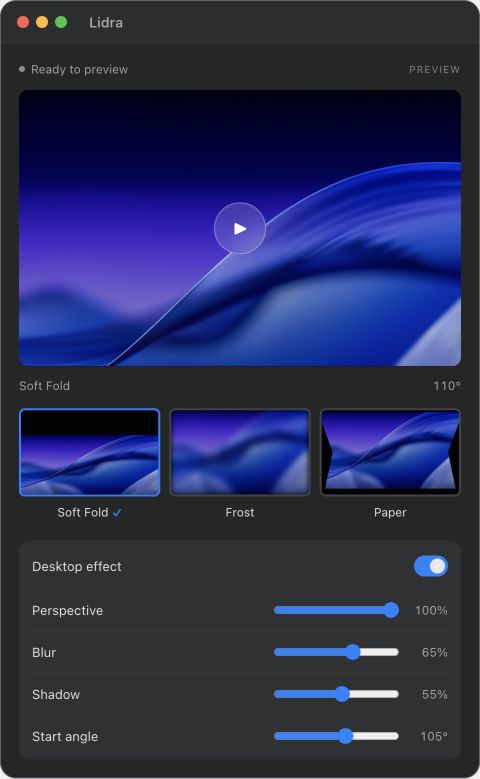Close the Lidra window

pyautogui.click(x=23, y=22)
